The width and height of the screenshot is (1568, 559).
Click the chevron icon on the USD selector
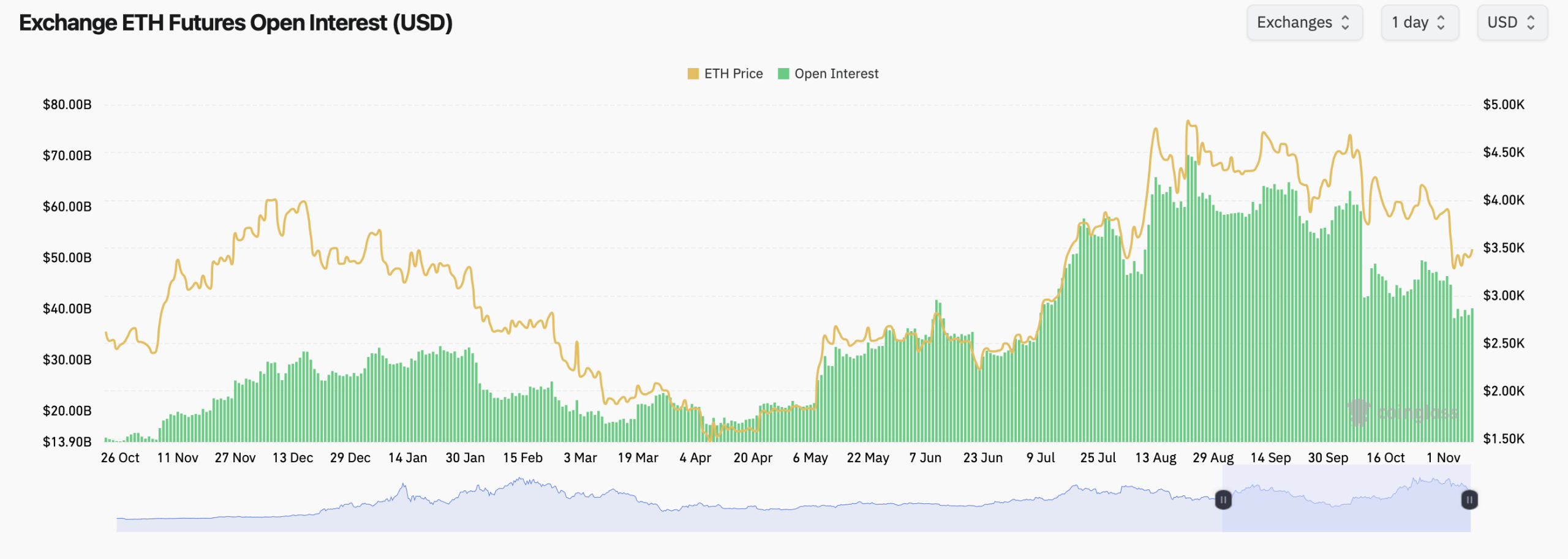(1532, 22)
